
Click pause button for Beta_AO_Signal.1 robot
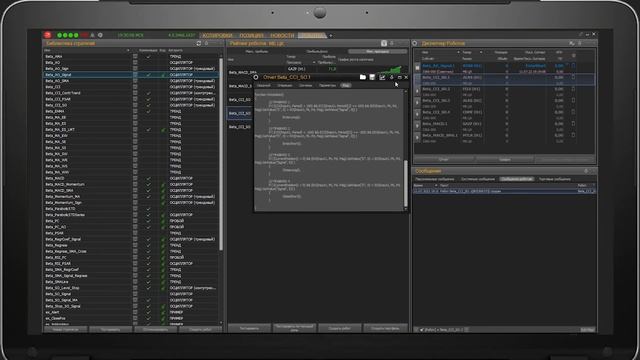417,68
